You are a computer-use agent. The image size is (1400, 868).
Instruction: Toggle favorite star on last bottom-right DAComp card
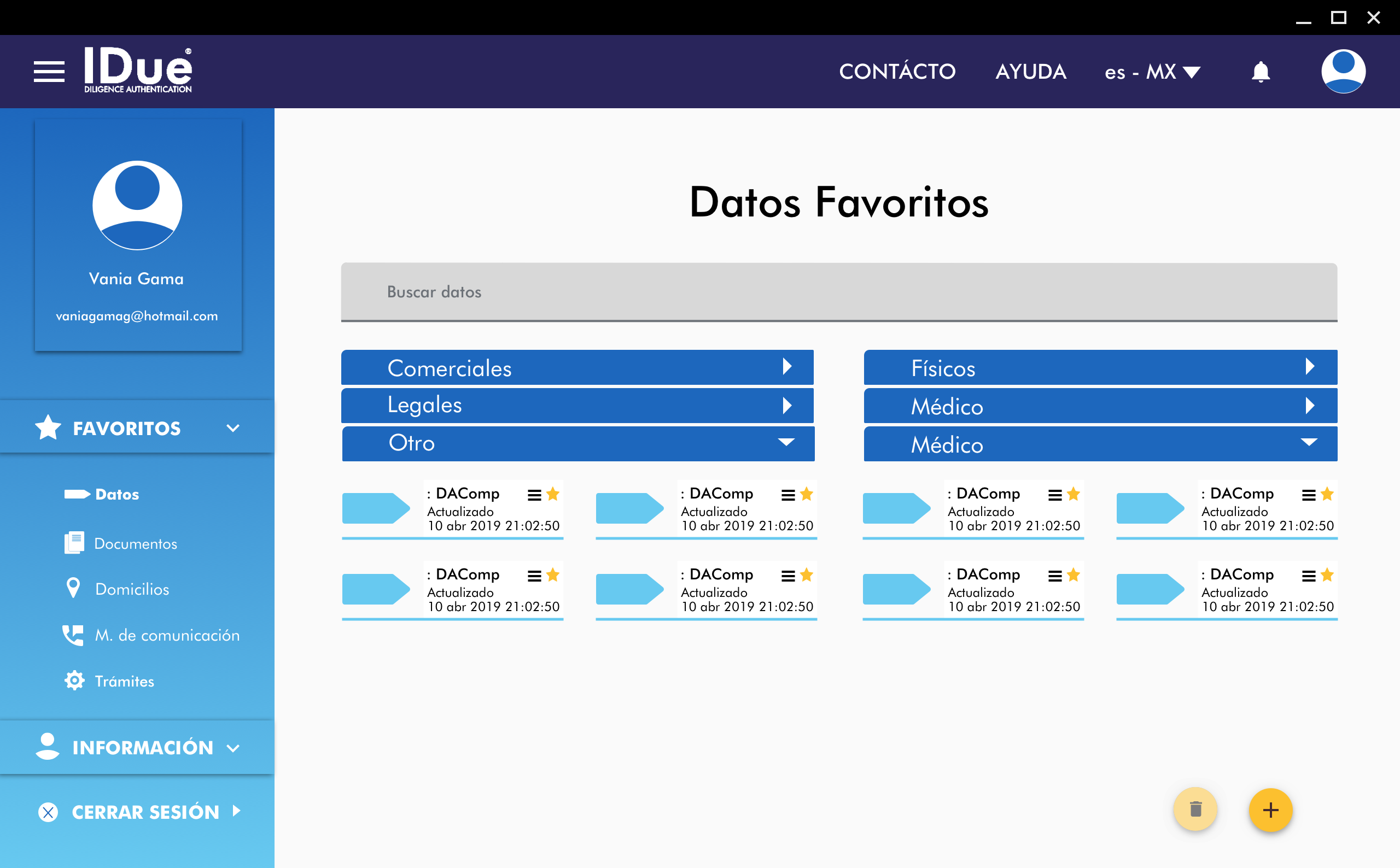coord(1327,575)
